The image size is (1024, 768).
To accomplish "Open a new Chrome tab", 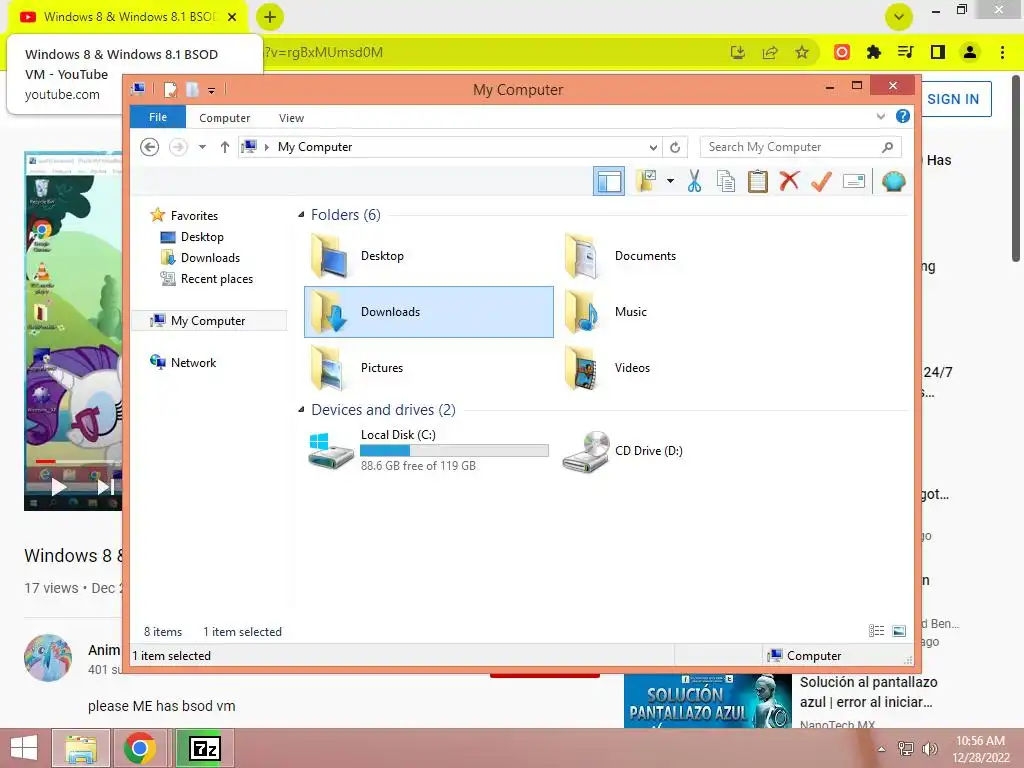I will pos(270,17).
